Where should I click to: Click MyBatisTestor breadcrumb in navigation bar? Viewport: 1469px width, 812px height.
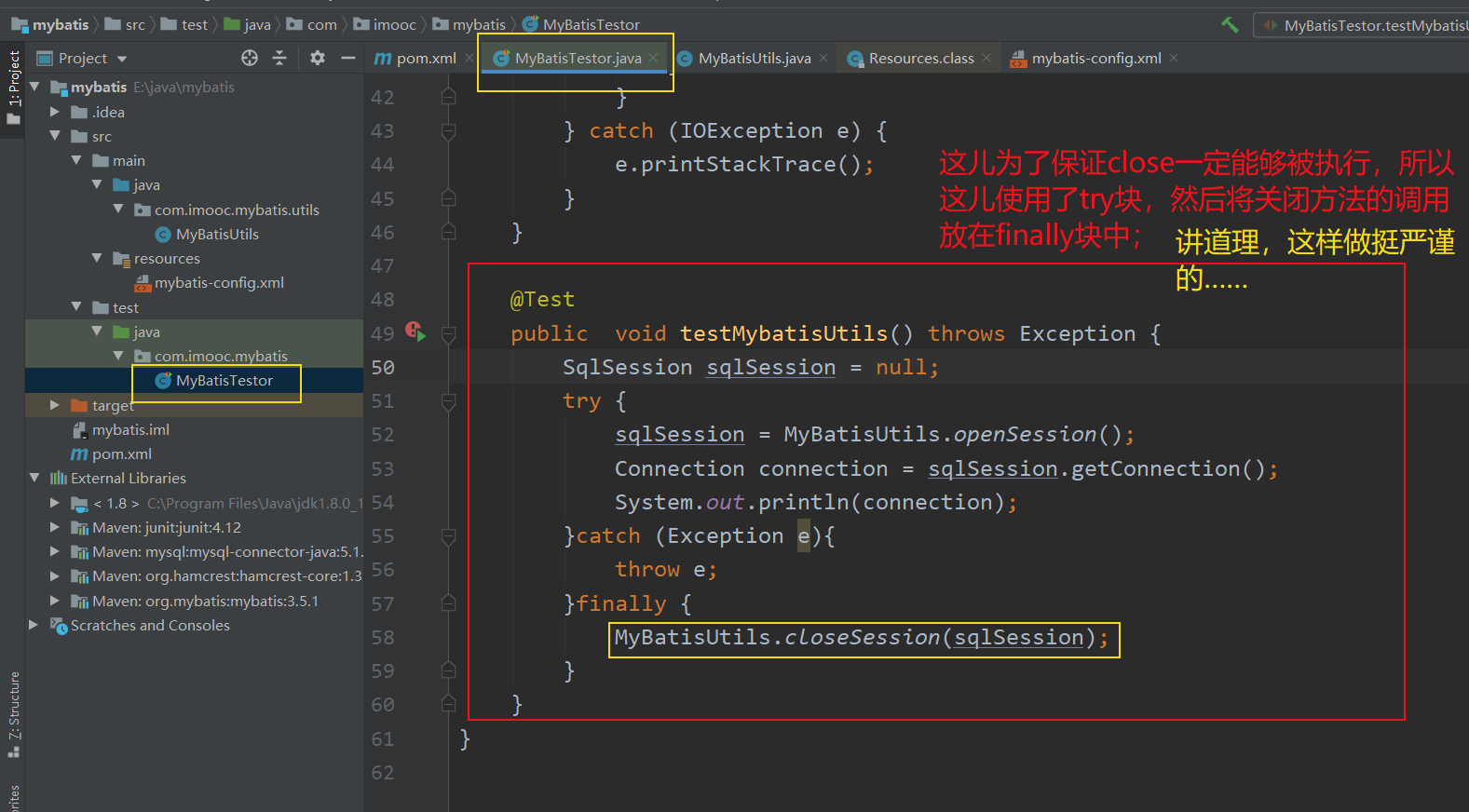point(581,25)
